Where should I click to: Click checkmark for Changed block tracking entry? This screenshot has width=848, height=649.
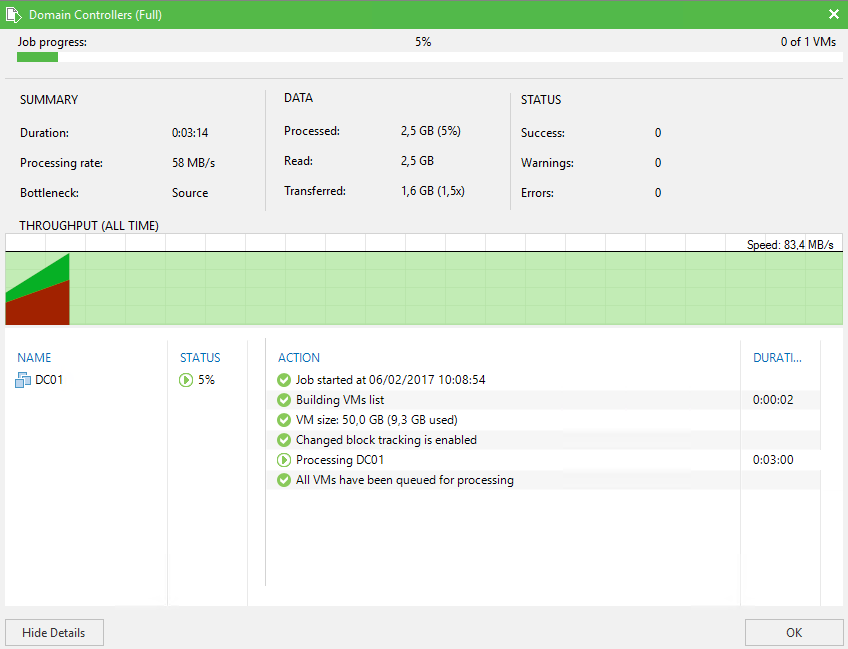tap(284, 440)
